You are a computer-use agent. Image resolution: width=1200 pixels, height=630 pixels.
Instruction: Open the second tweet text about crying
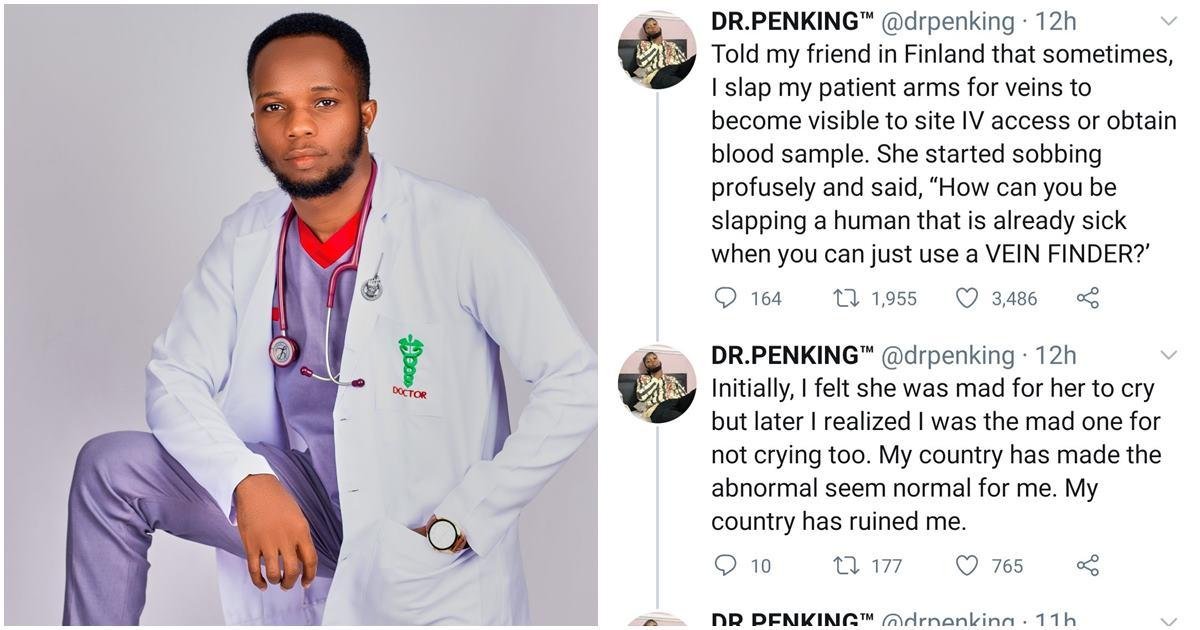pyautogui.click(x=935, y=455)
